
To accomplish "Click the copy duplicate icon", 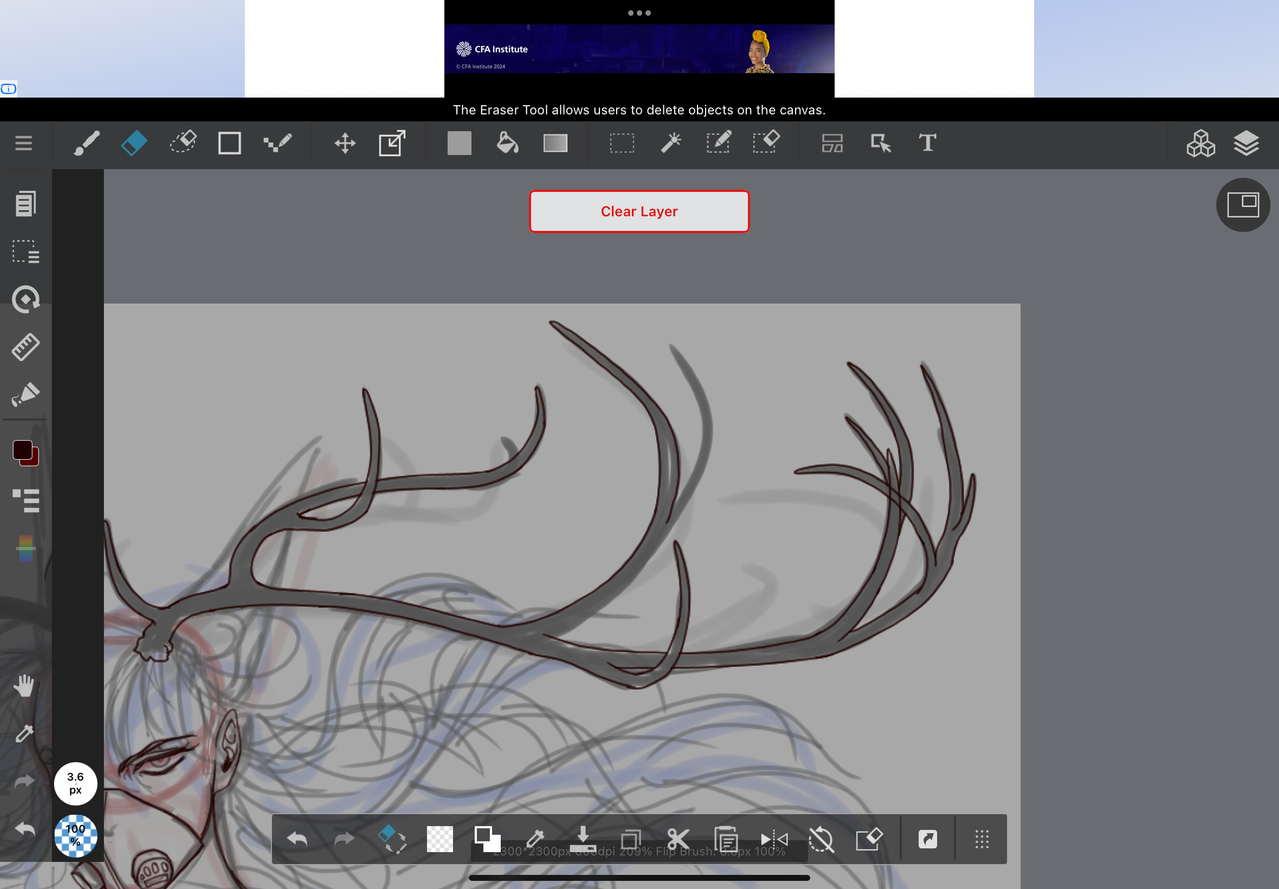I will [631, 839].
